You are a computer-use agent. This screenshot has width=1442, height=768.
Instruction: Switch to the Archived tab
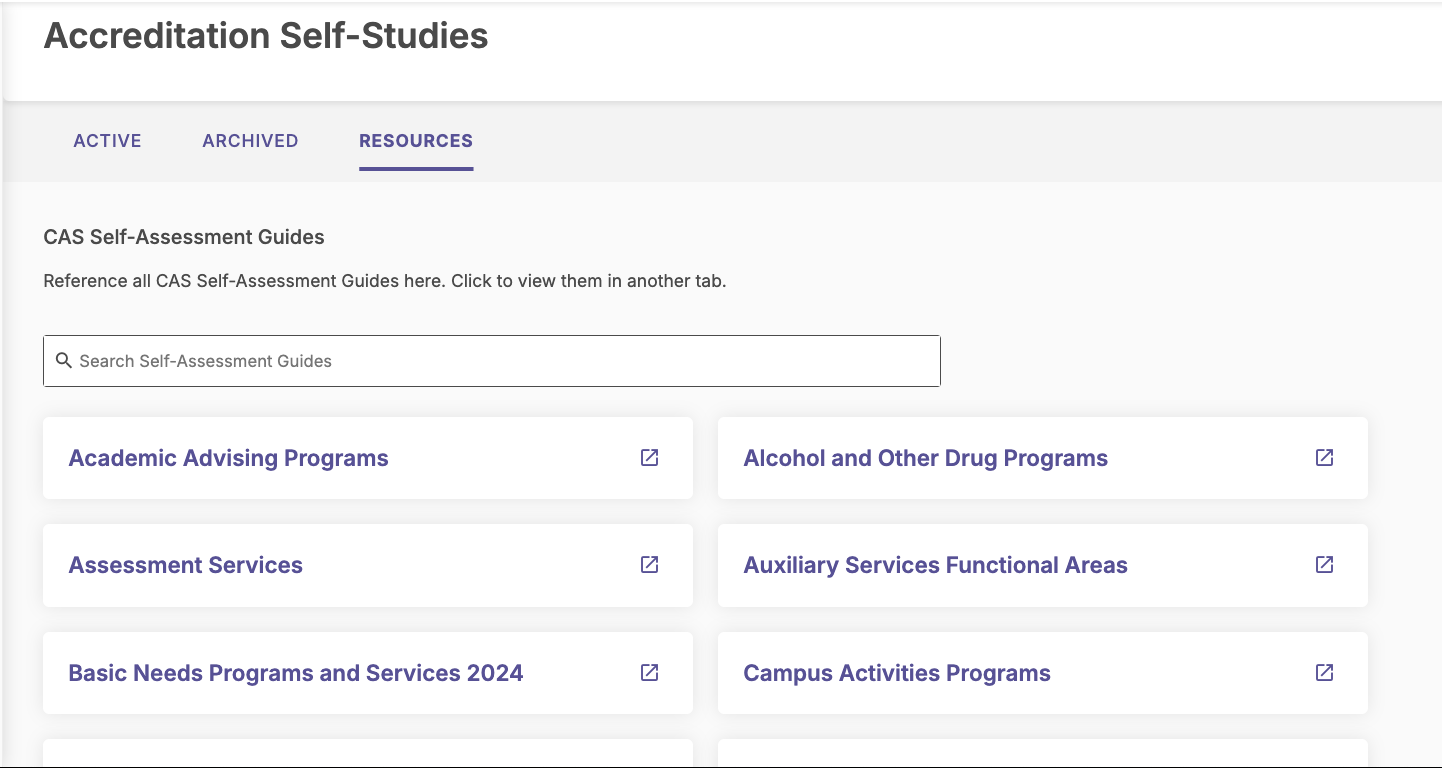pyautogui.click(x=250, y=141)
